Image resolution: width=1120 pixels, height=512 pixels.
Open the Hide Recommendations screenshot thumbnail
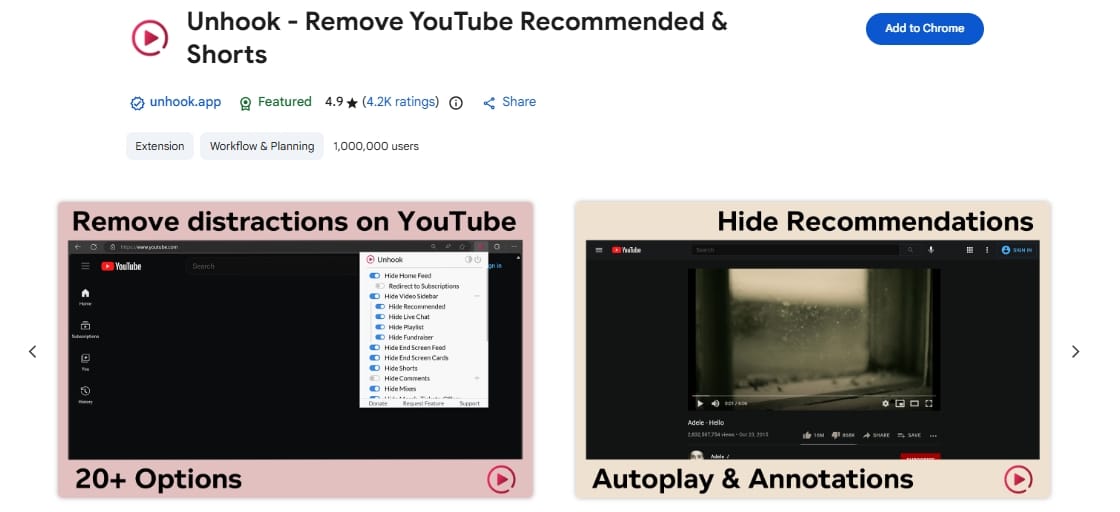(813, 350)
